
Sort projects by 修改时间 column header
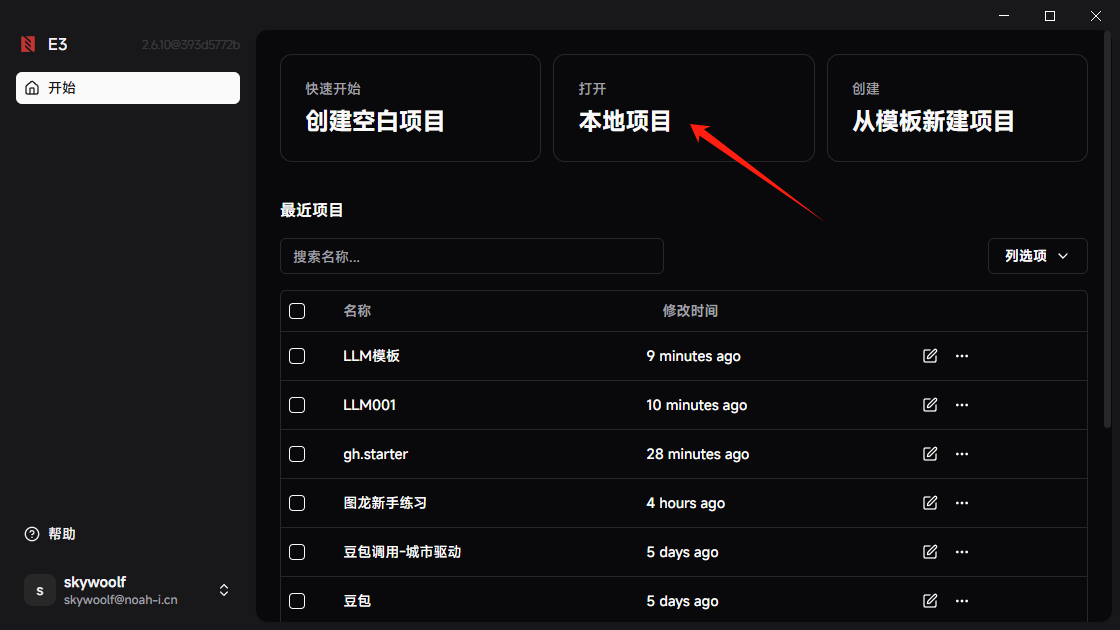click(x=690, y=311)
